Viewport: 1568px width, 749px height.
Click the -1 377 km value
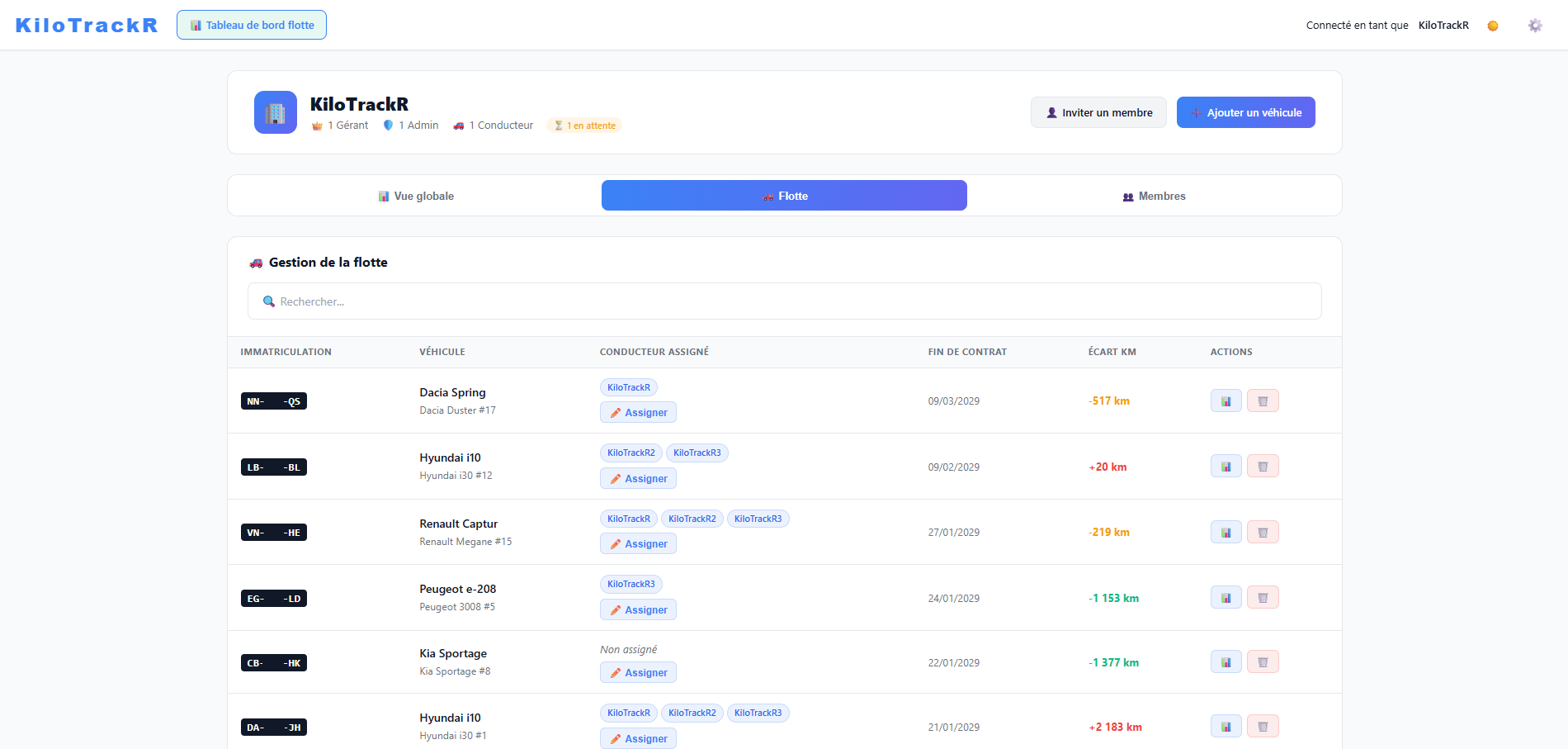tap(1113, 662)
